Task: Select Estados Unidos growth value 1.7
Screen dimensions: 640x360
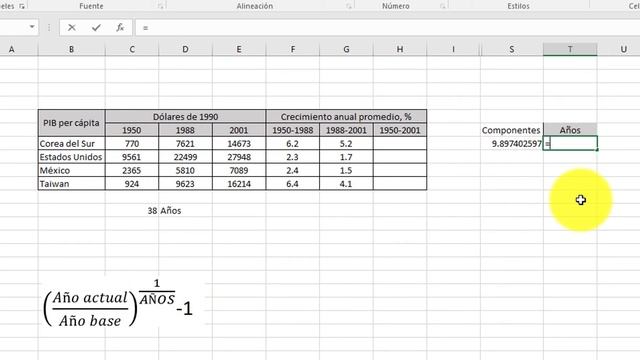Action: 346,157
